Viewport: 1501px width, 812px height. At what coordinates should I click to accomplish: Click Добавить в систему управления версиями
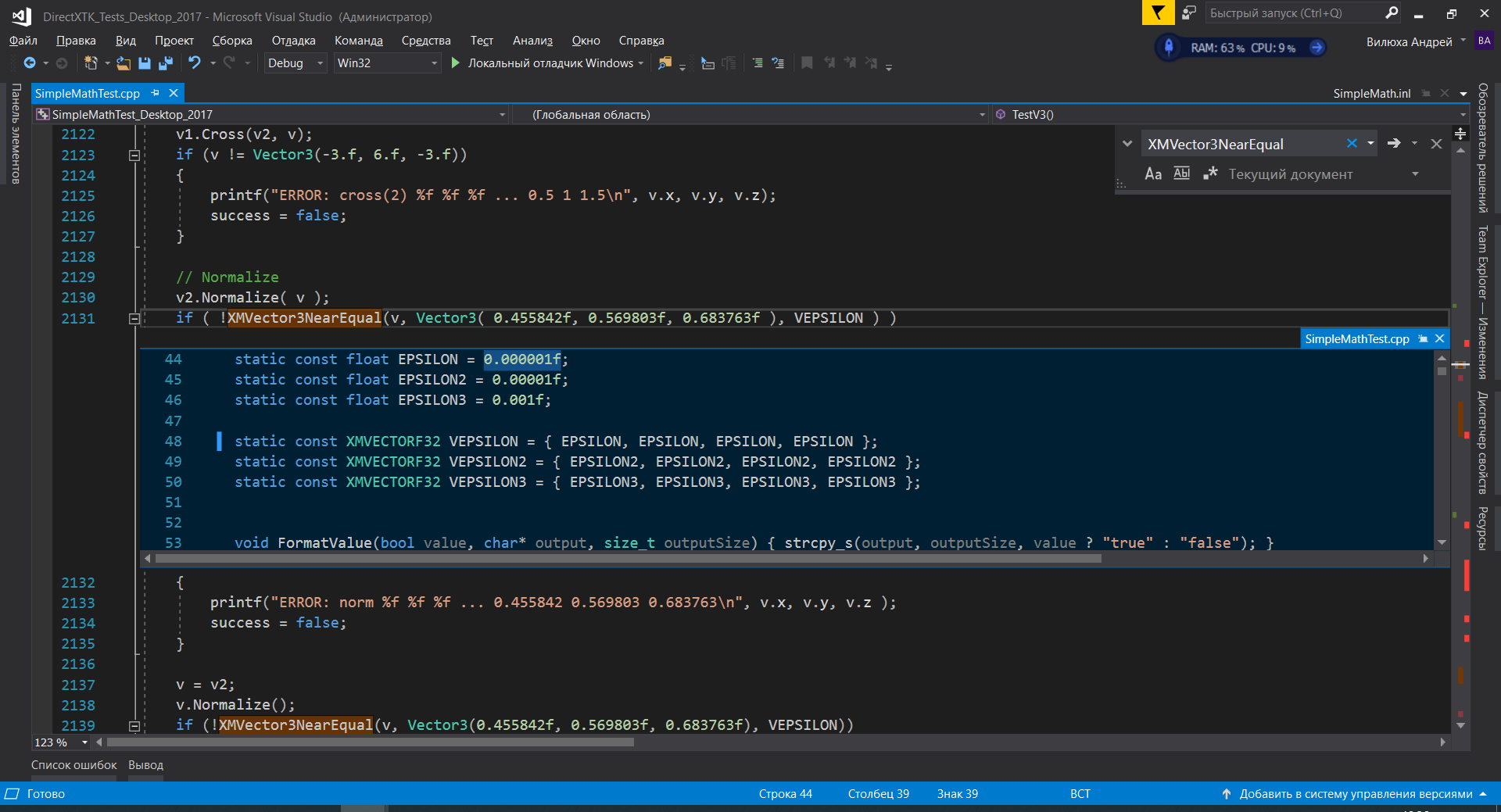coord(1359,793)
